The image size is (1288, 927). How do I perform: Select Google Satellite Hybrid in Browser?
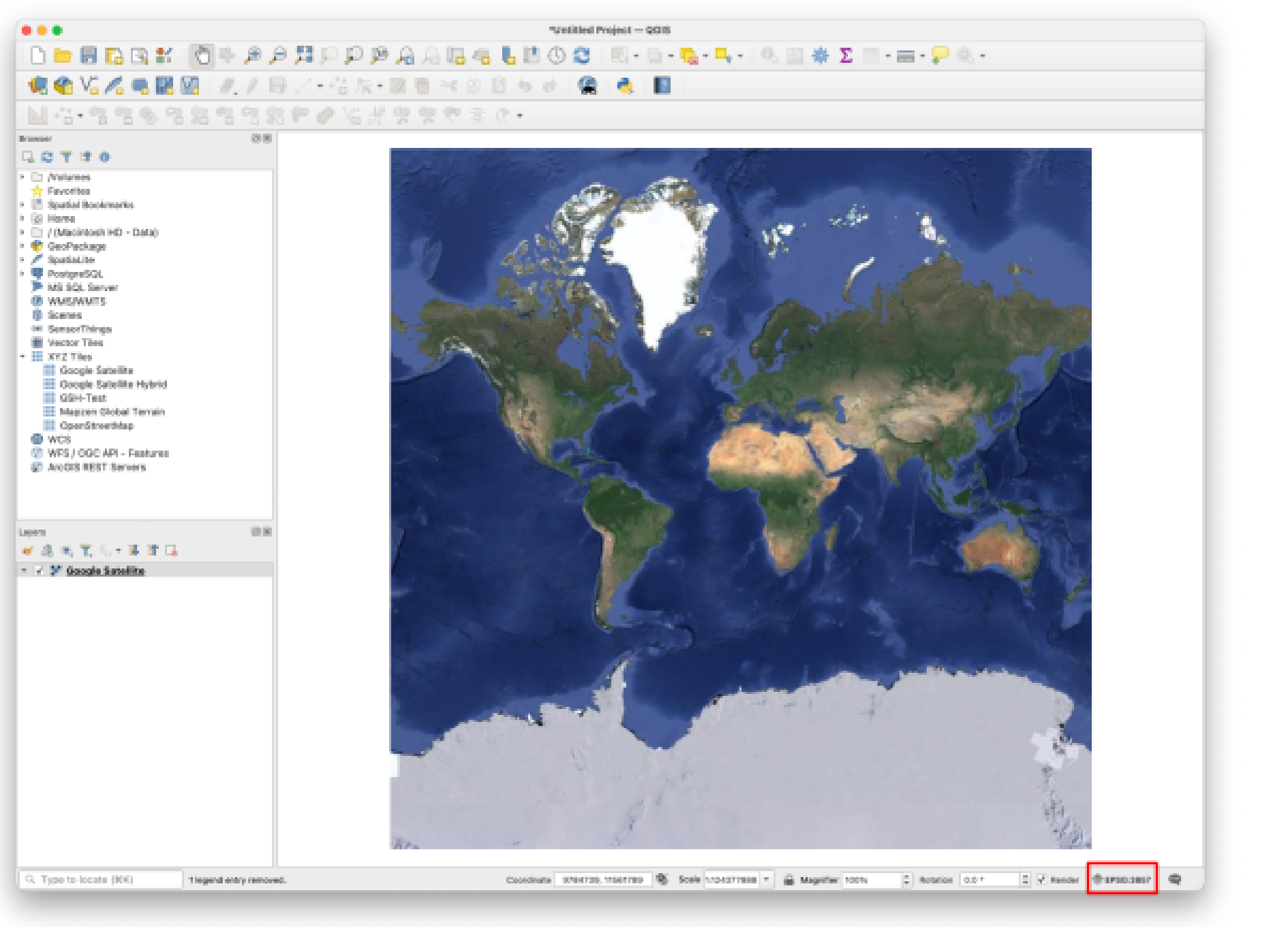pyautogui.click(x=113, y=384)
